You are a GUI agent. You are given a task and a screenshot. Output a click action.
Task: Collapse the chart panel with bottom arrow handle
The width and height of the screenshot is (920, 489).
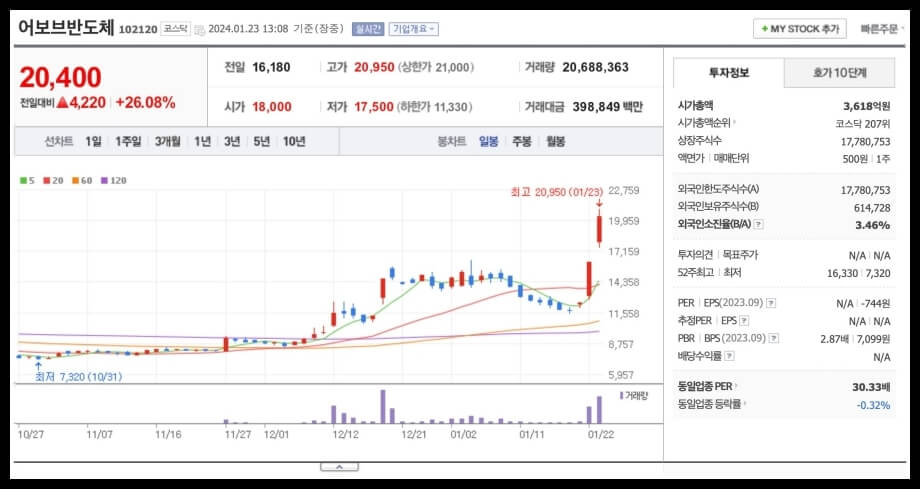pyautogui.click(x=339, y=467)
